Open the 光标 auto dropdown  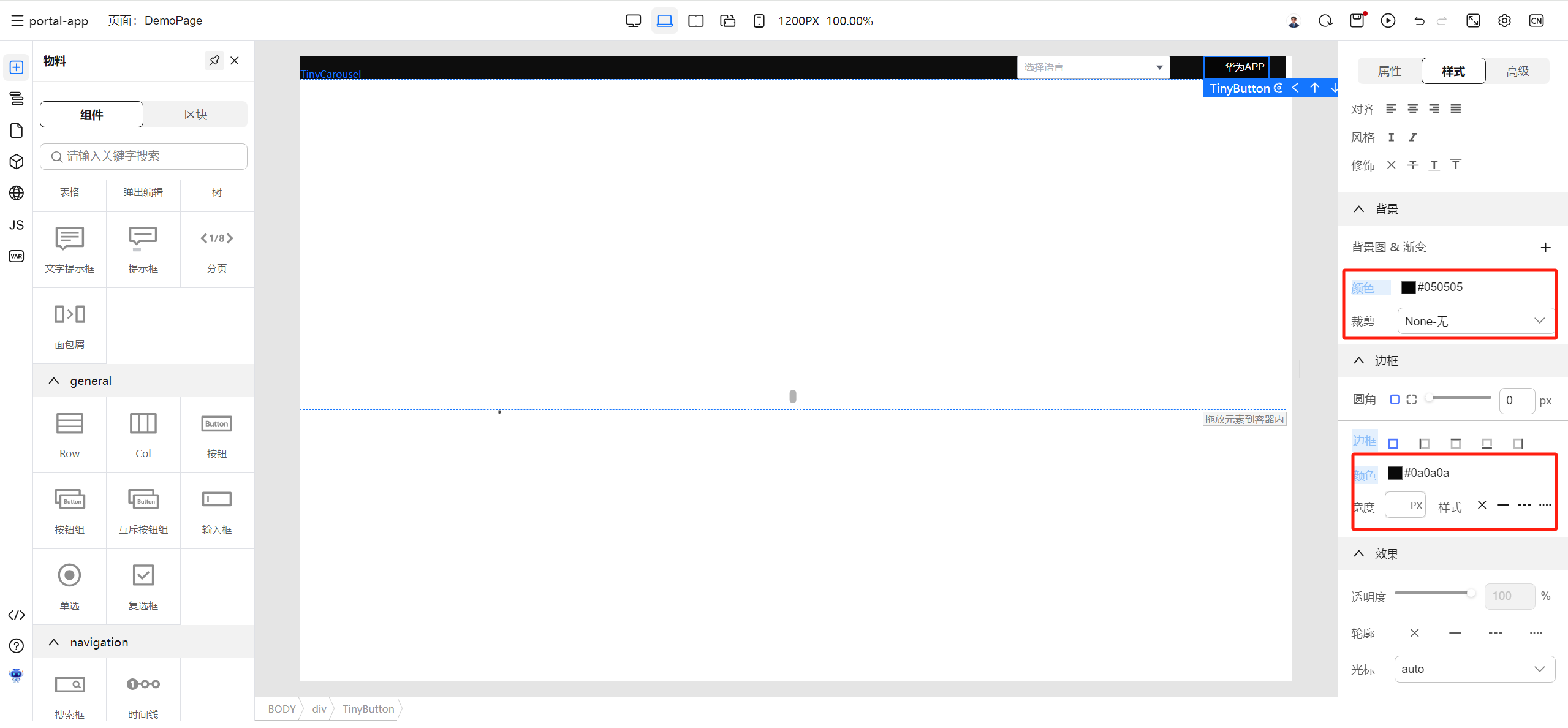click(x=1474, y=669)
